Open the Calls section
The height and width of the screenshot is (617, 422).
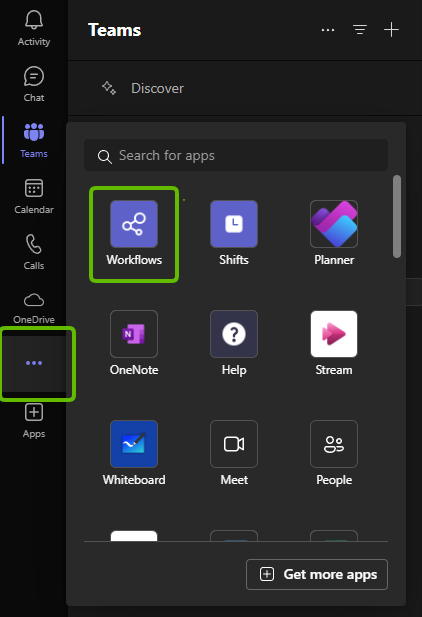(x=34, y=252)
